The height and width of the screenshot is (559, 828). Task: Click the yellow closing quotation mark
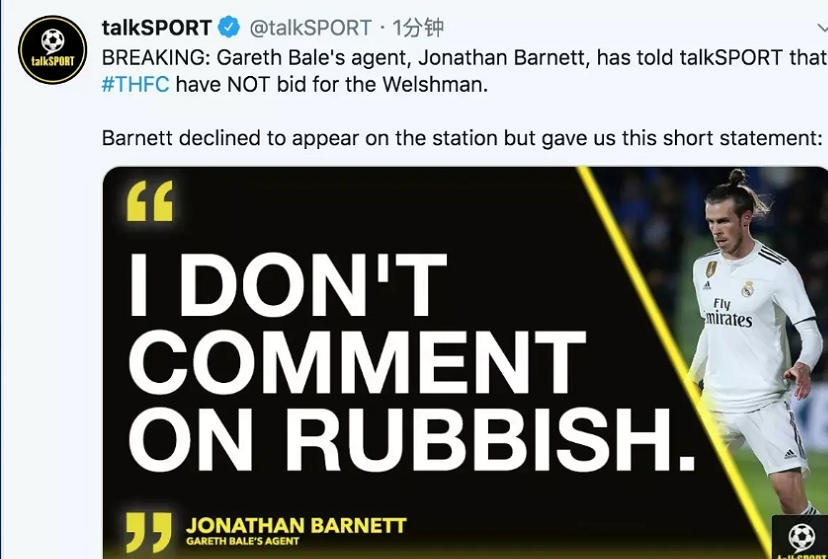pyautogui.click(x=149, y=532)
